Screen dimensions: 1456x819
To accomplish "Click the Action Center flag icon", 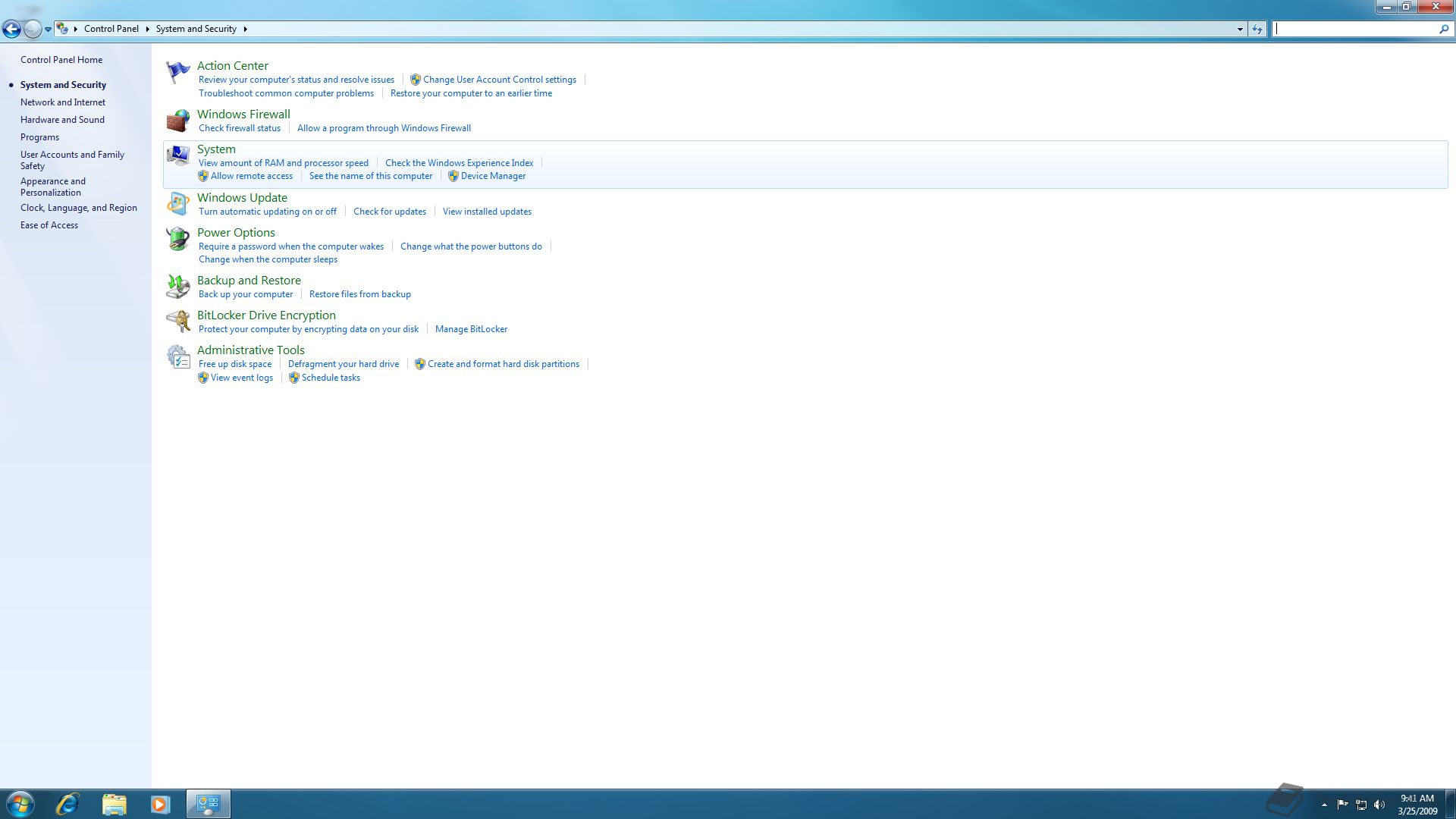I will click(178, 73).
